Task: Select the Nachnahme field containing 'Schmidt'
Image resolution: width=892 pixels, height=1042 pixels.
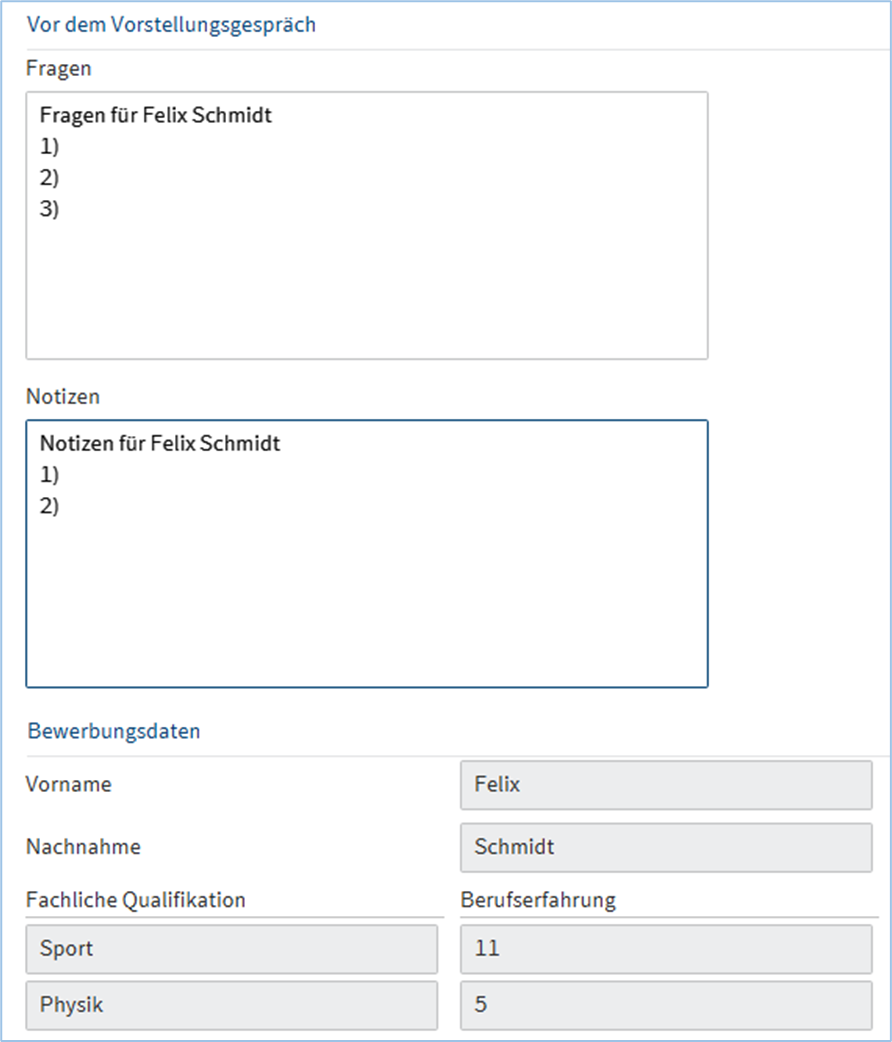Action: tap(666, 847)
